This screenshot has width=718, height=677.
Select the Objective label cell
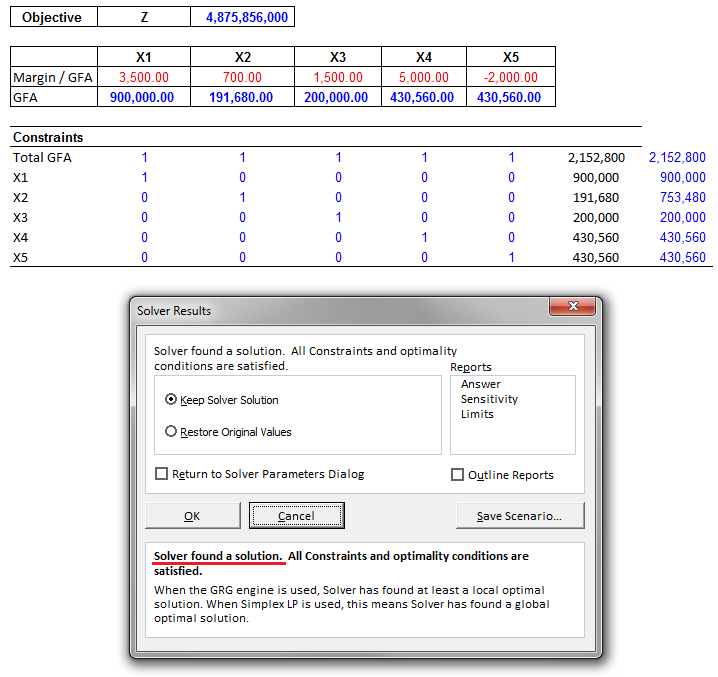tap(52, 17)
